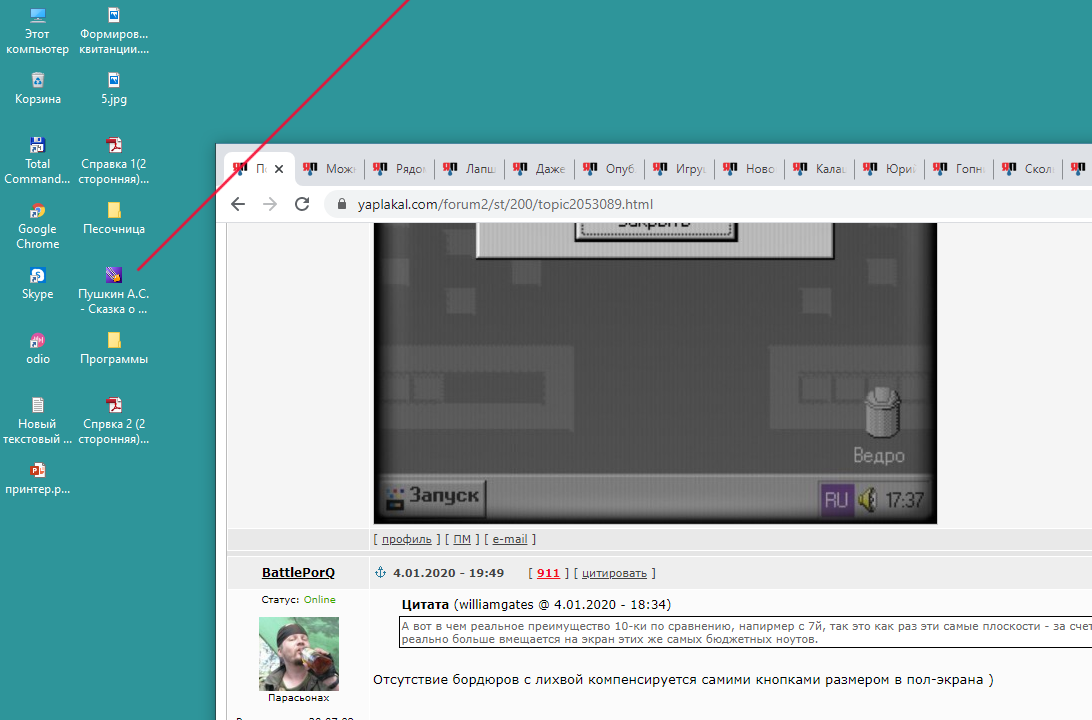Open BattlePorQ username link
The width and height of the screenshot is (1092, 720).
298,572
